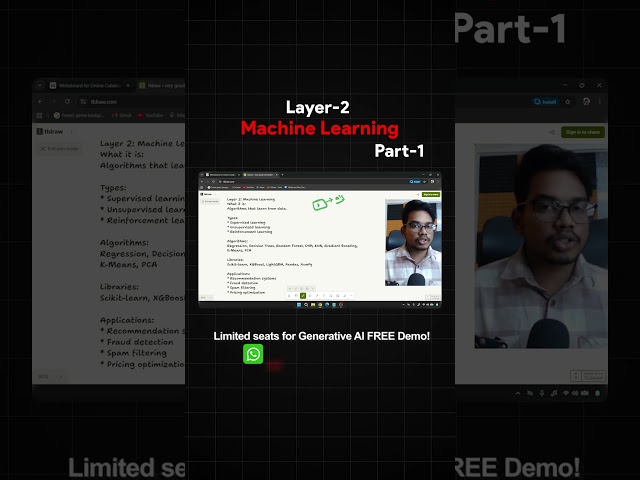Choose the Select arrow tool in center window toolbar
640x480 pixels.
click(x=289, y=296)
